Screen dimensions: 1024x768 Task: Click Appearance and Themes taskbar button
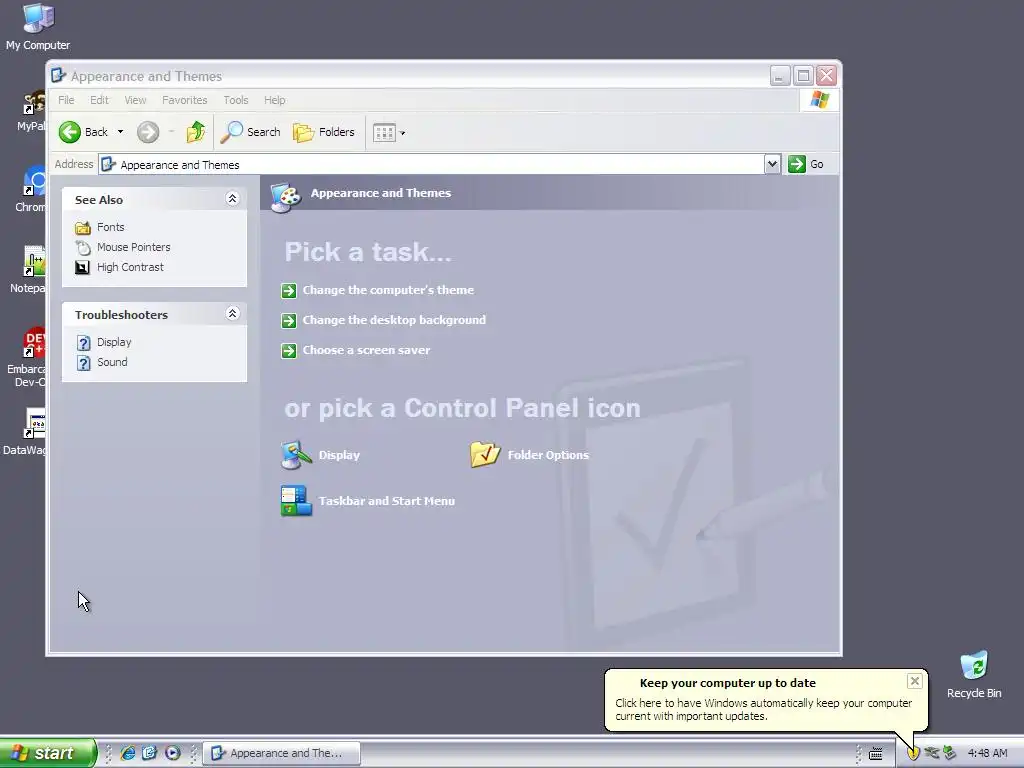pyautogui.click(x=281, y=753)
